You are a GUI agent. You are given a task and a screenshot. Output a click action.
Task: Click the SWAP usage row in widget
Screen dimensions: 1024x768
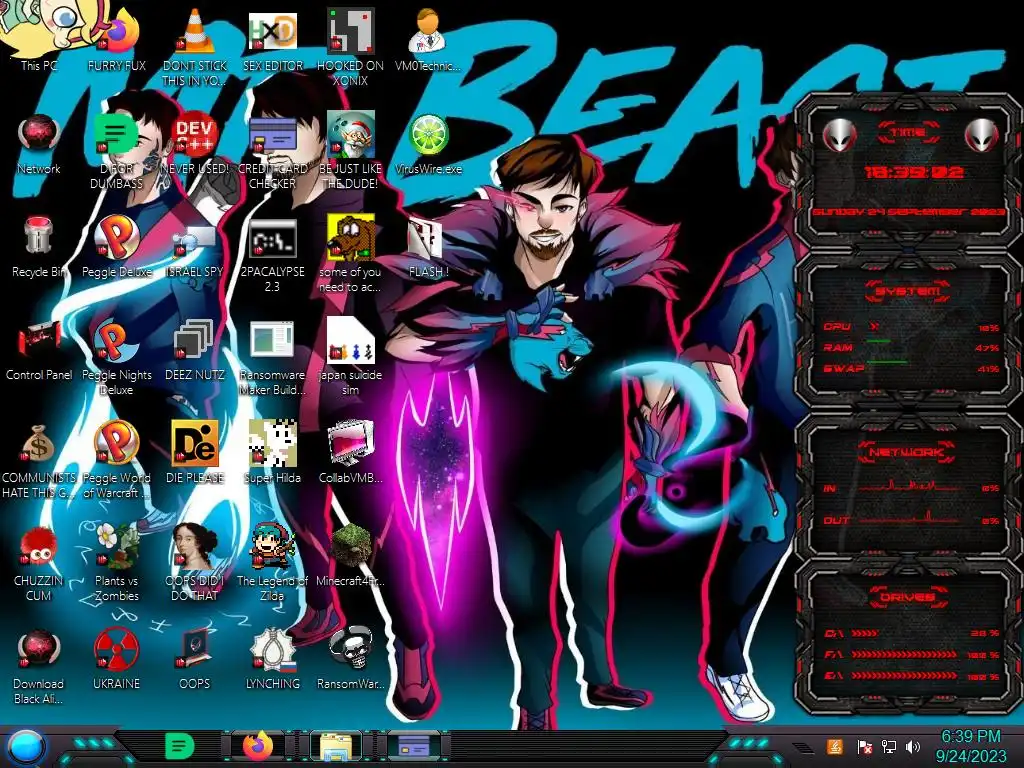912,368
